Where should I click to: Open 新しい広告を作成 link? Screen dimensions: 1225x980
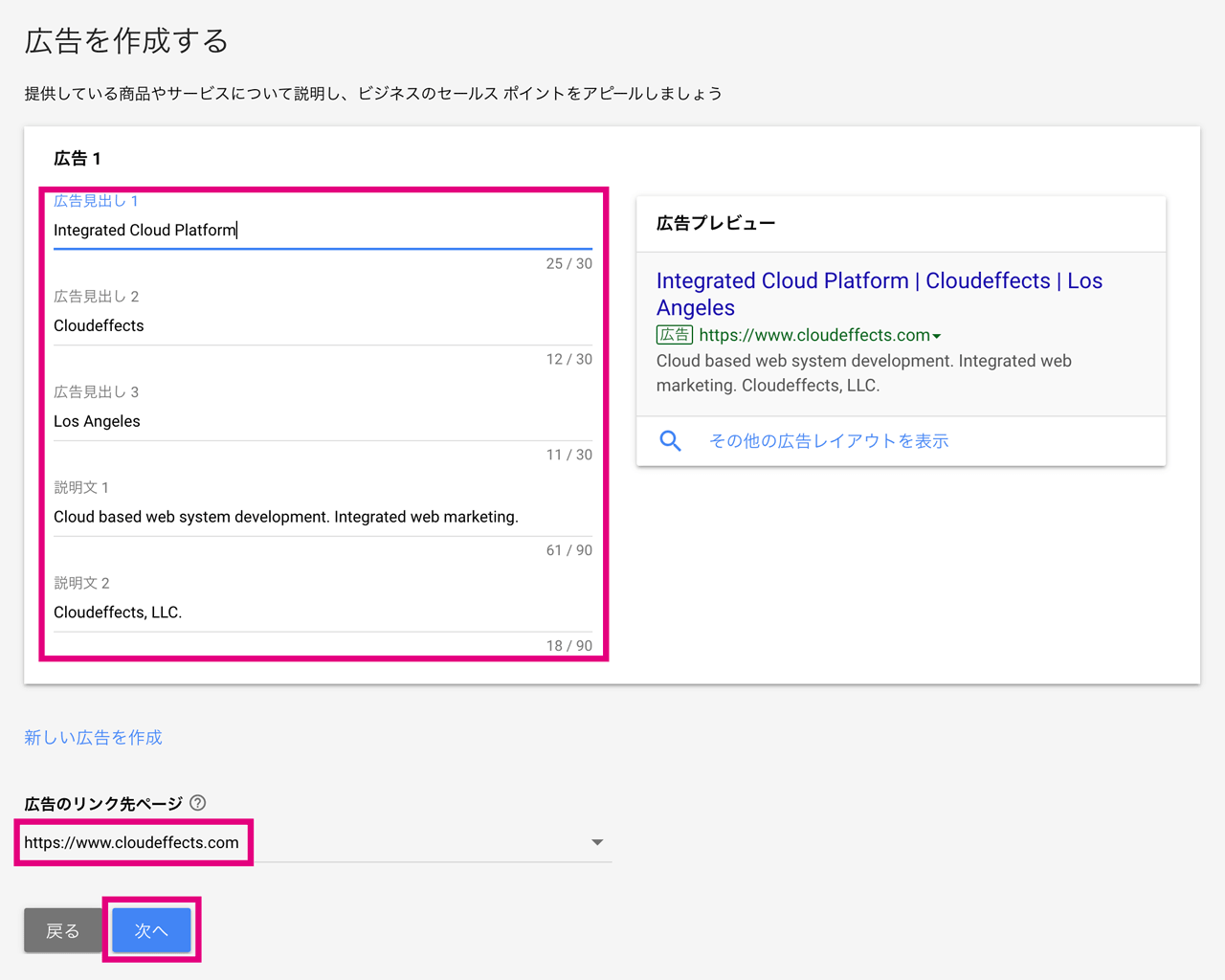[x=93, y=737]
